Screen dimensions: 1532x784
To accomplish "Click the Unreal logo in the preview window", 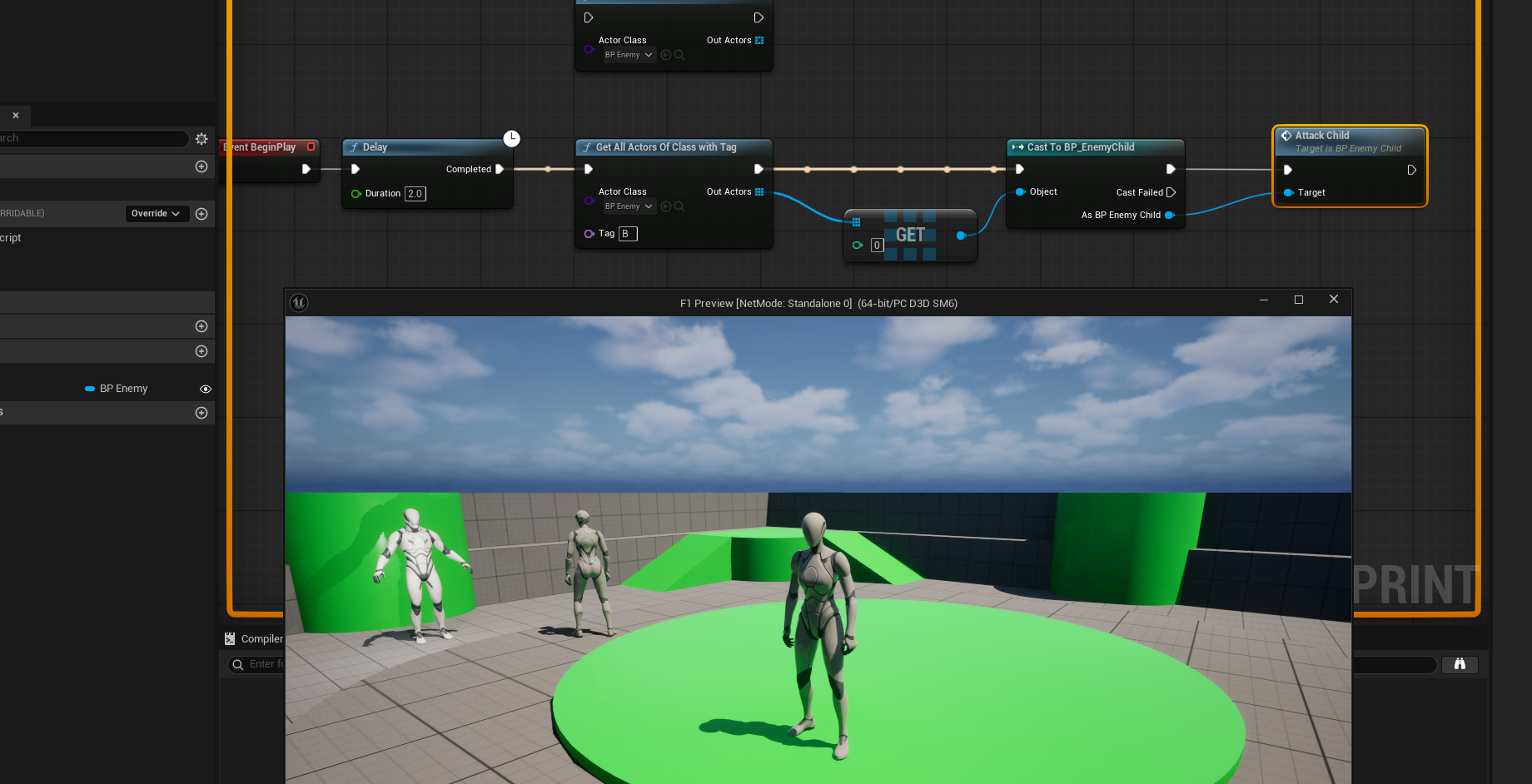I will coord(299,303).
